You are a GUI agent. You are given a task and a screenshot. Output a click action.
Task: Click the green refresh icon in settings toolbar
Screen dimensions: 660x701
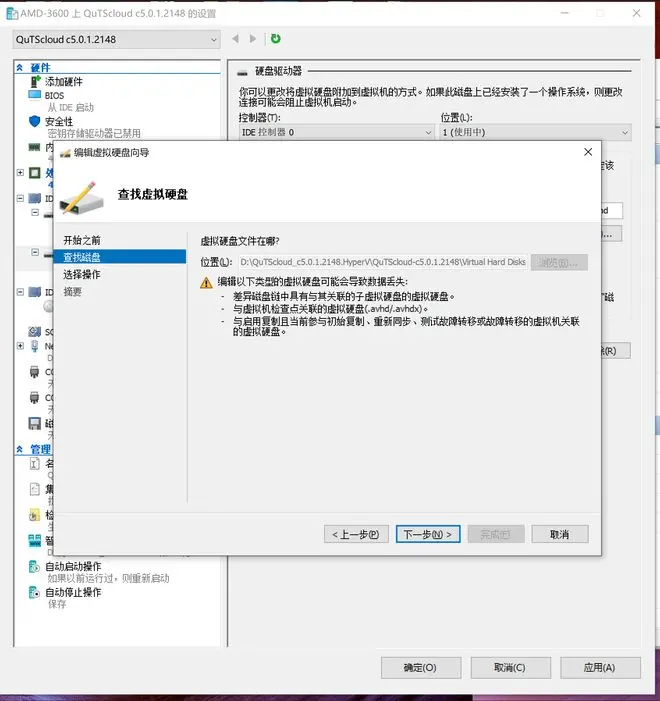tap(275, 39)
